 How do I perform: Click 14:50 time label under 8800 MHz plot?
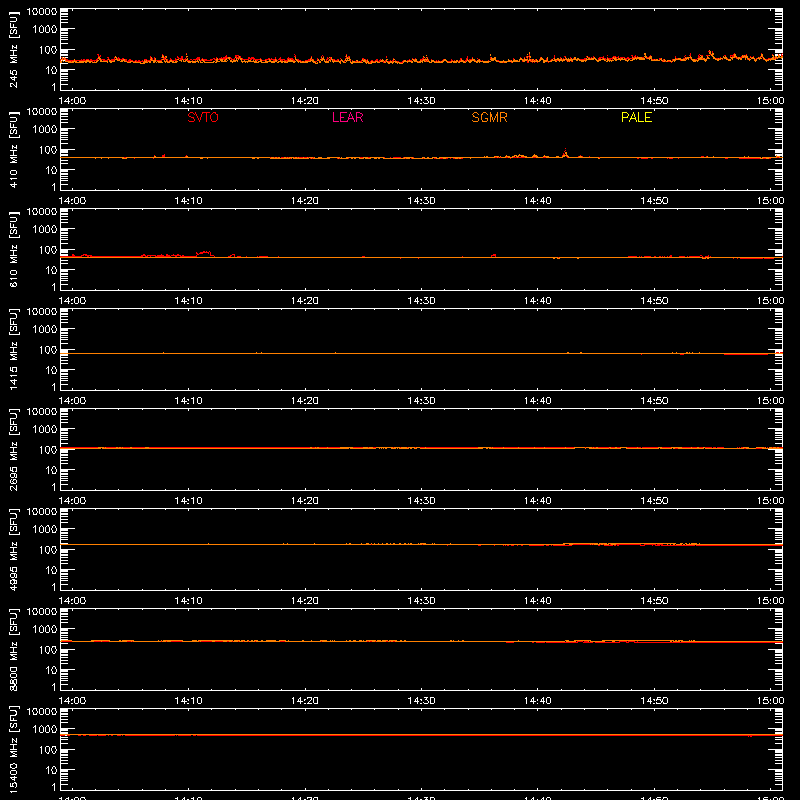tap(654, 701)
